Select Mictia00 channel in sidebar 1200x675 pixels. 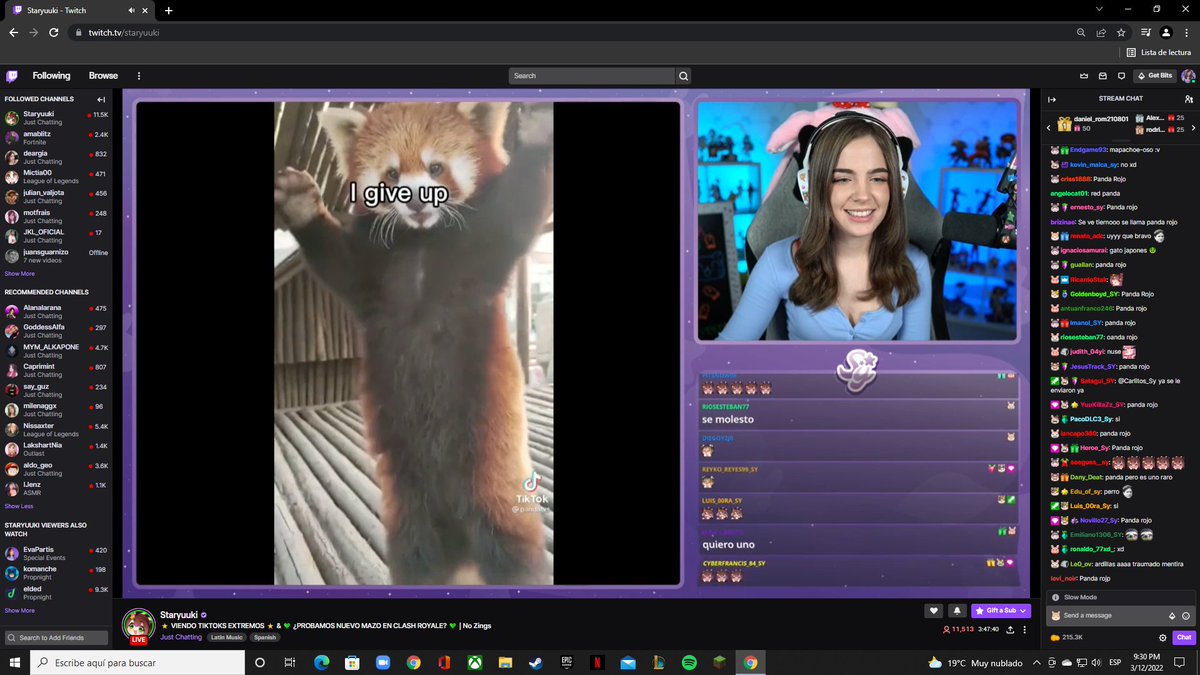pyautogui.click(x=56, y=176)
